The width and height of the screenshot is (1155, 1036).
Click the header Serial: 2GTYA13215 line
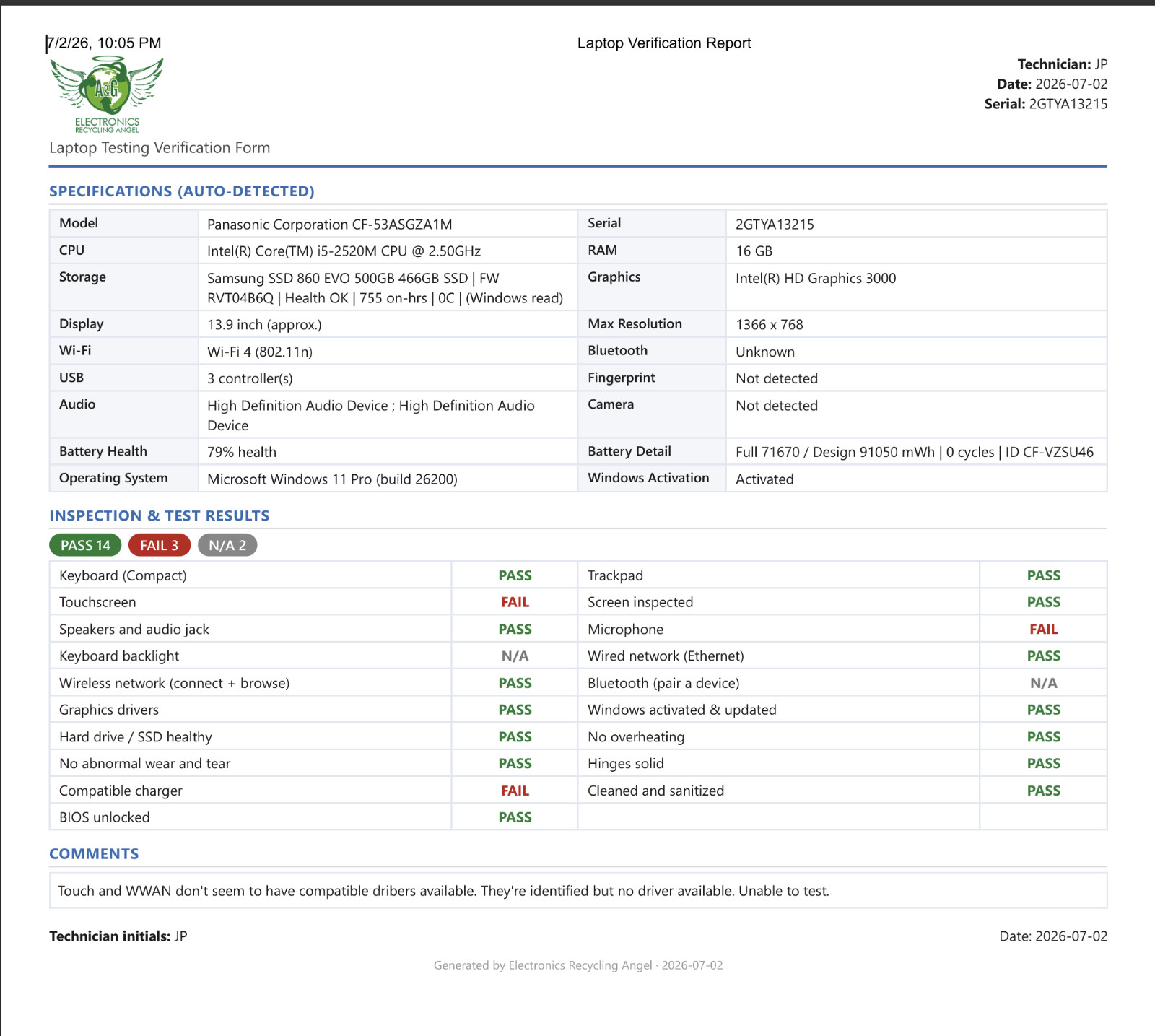click(x=1046, y=104)
